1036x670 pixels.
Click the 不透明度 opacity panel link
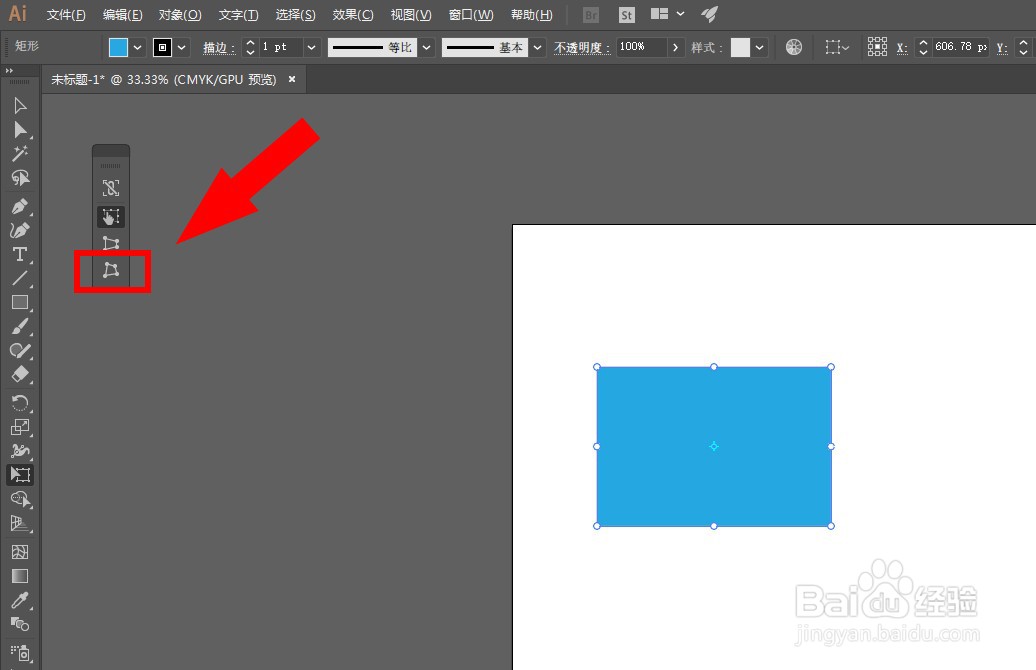581,48
